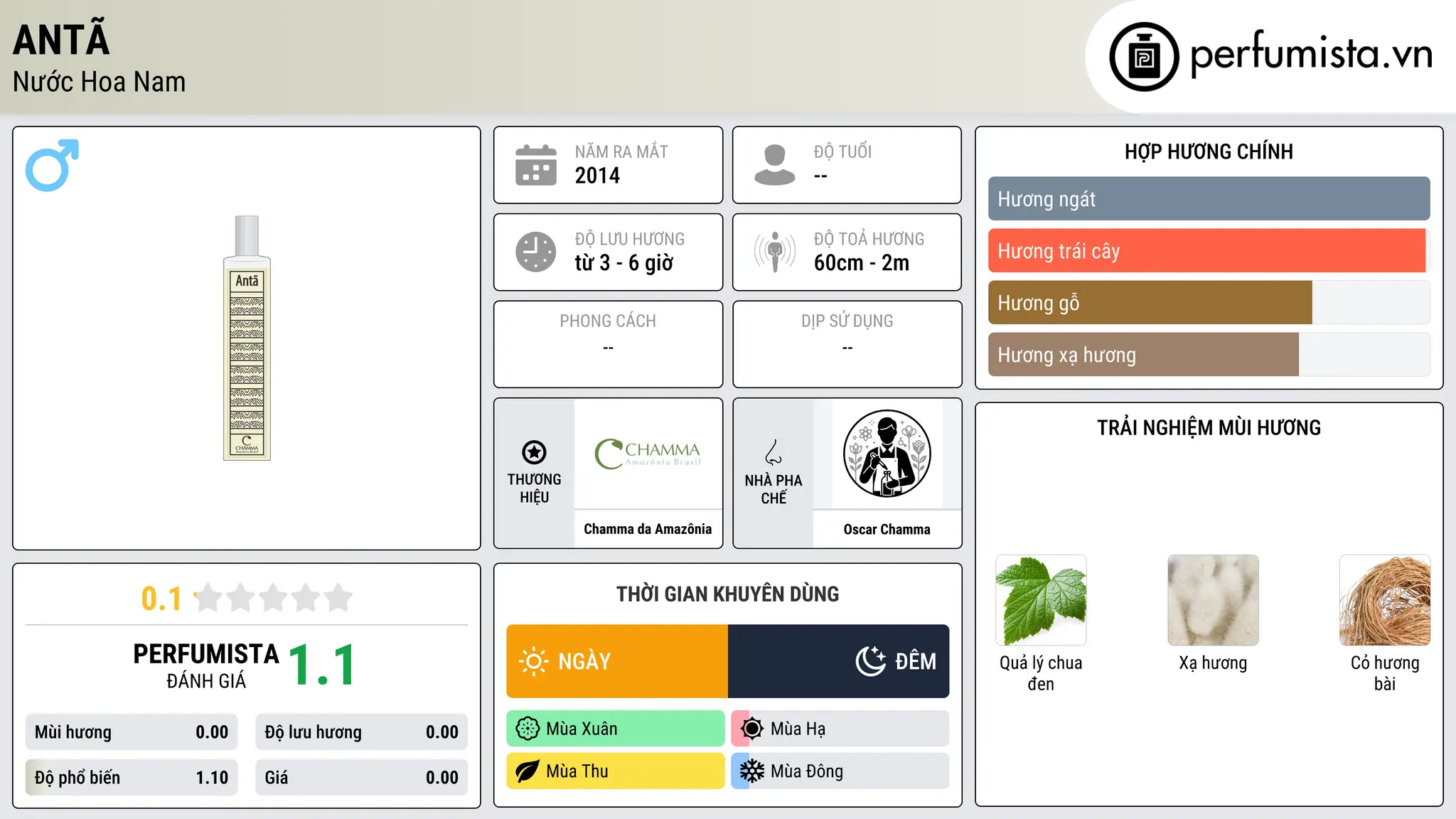This screenshot has width=1456, height=819.
Task: Click the Giá 0.00 score row
Action: (x=361, y=778)
